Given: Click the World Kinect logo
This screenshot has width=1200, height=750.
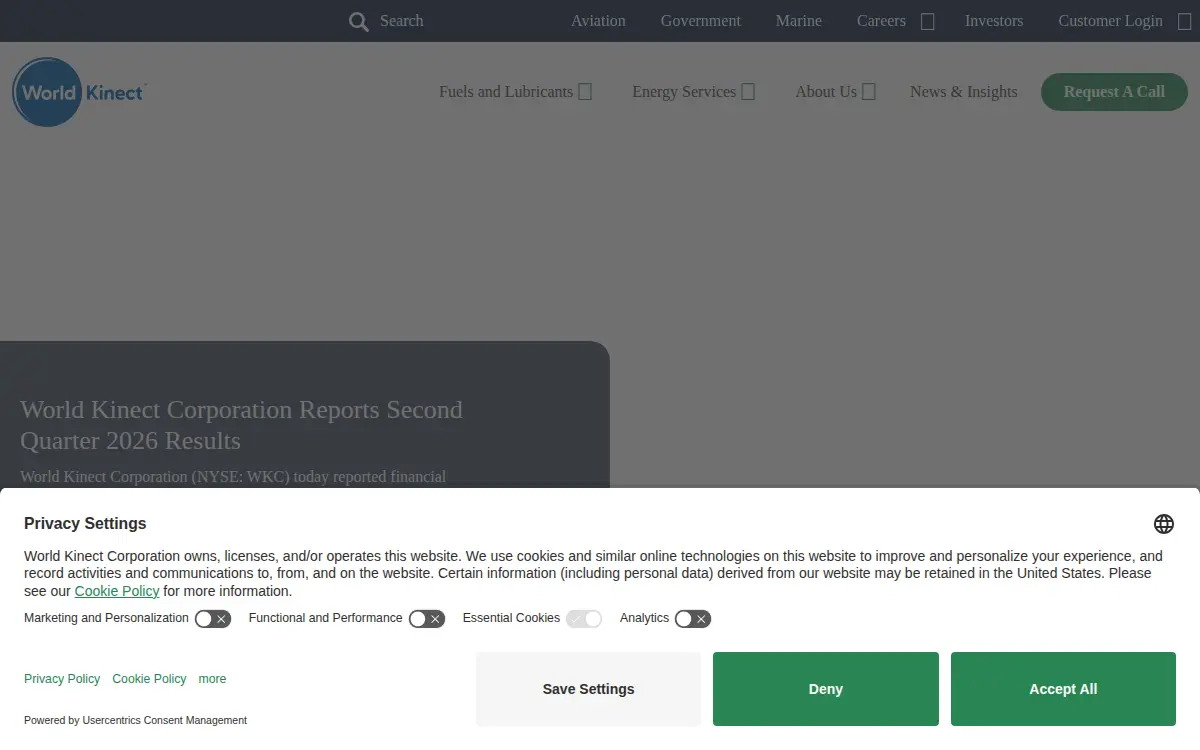Looking at the screenshot, I should (x=79, y=92).
